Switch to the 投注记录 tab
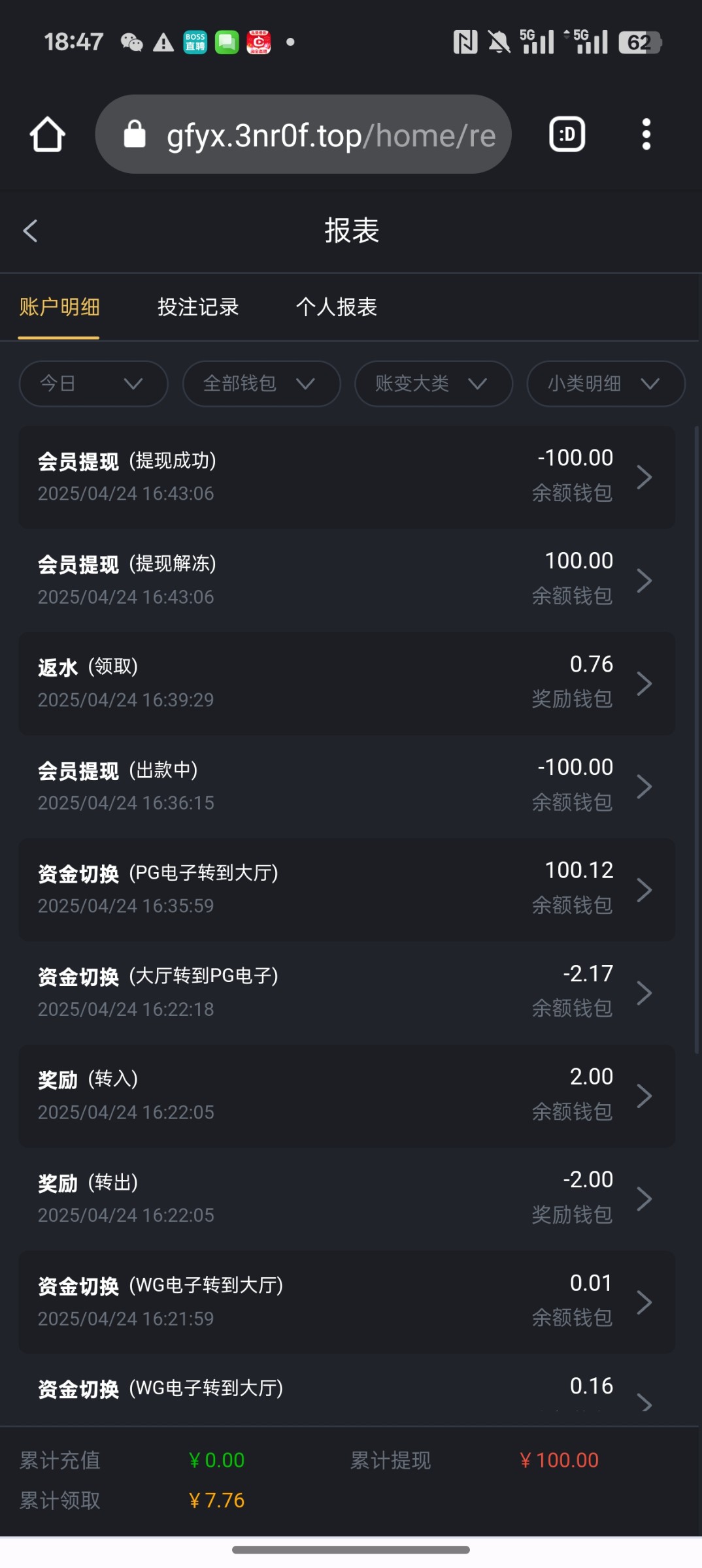The height and width of the screenshot is (1568, 702). (x=198, y=307)
